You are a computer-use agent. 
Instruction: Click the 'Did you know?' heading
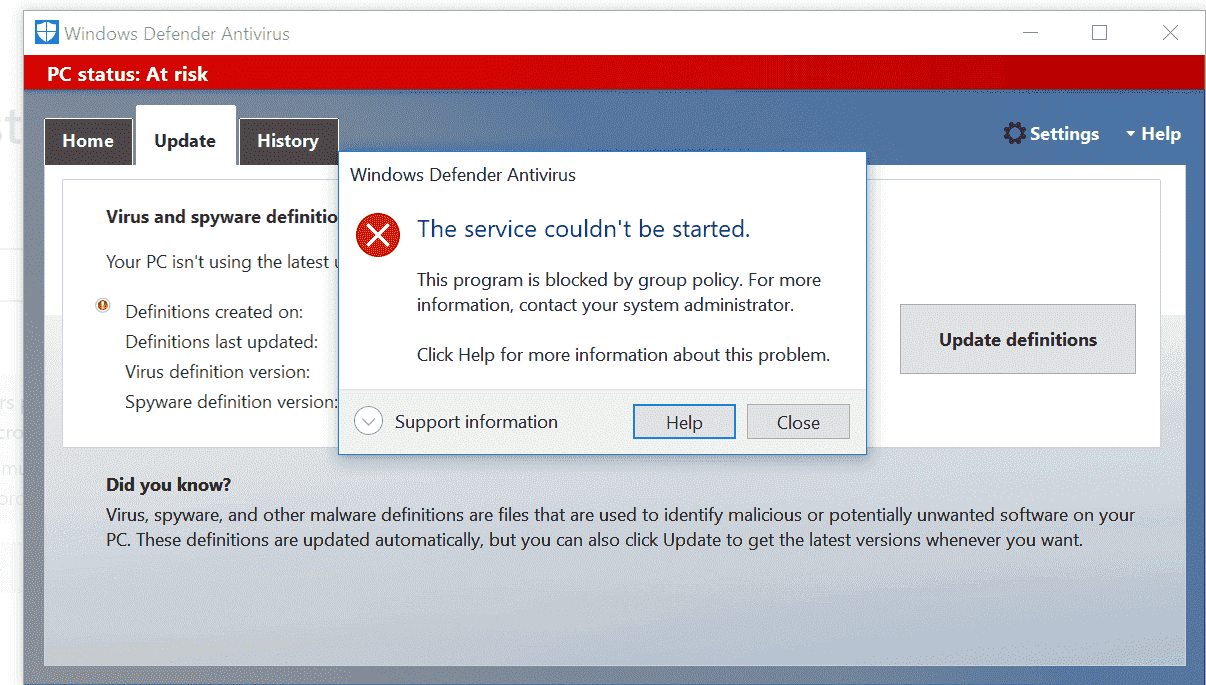pos(169,485)
